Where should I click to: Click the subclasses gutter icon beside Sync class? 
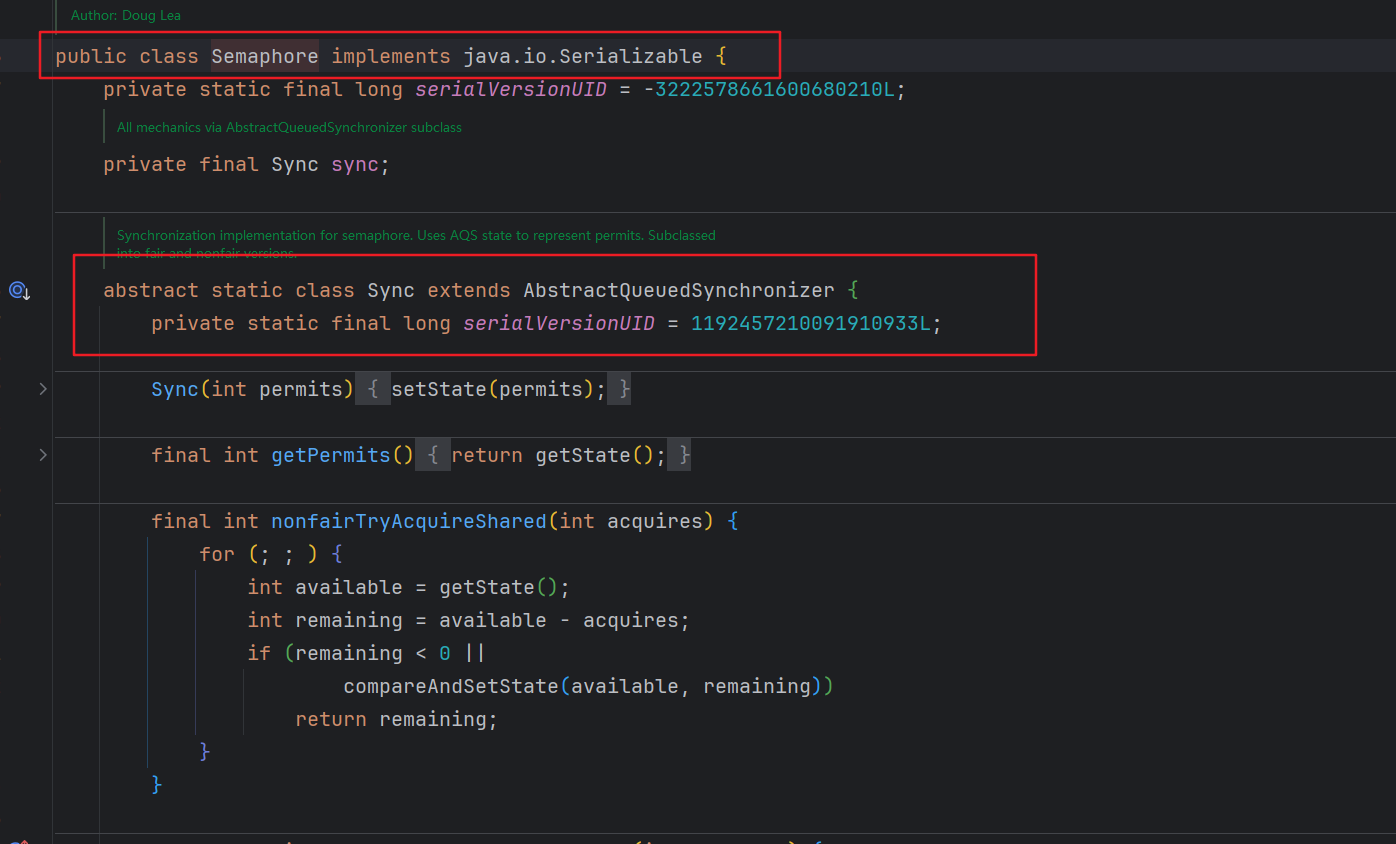coord(19,291)
